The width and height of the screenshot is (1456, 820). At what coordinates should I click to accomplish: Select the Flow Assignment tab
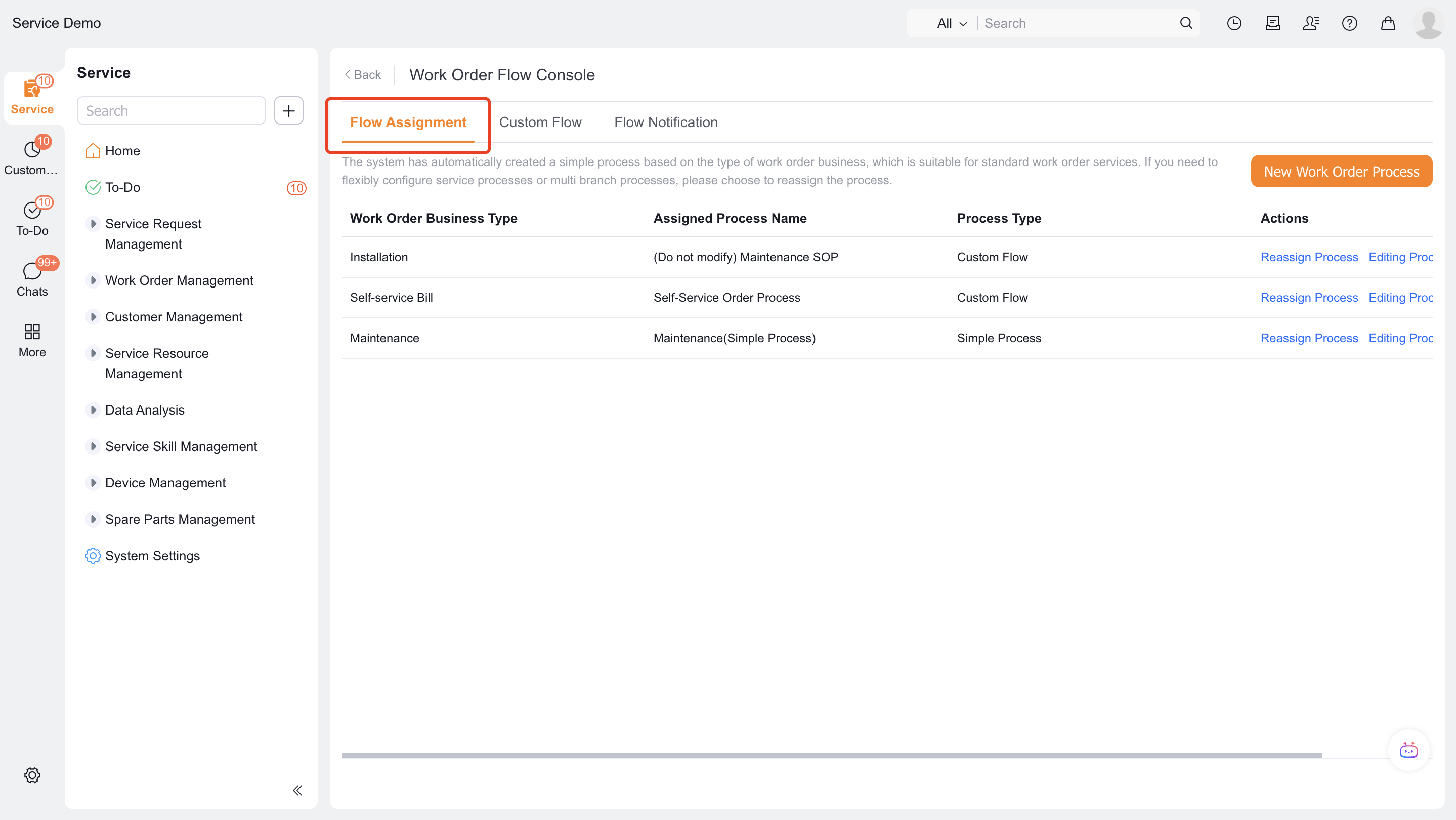click(x=408, y=122)
